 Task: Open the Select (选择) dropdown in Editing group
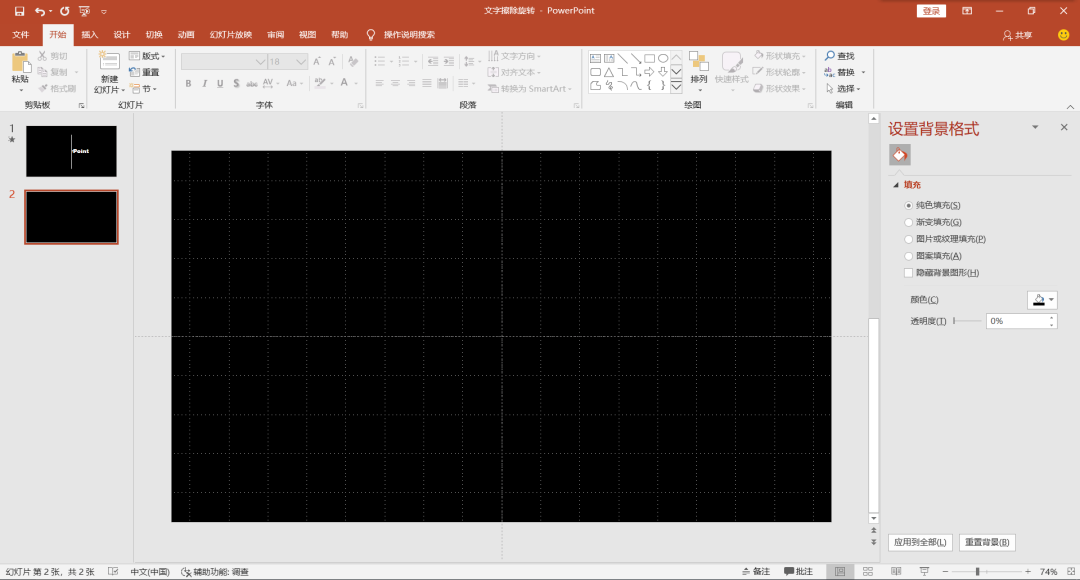point(843,89)
